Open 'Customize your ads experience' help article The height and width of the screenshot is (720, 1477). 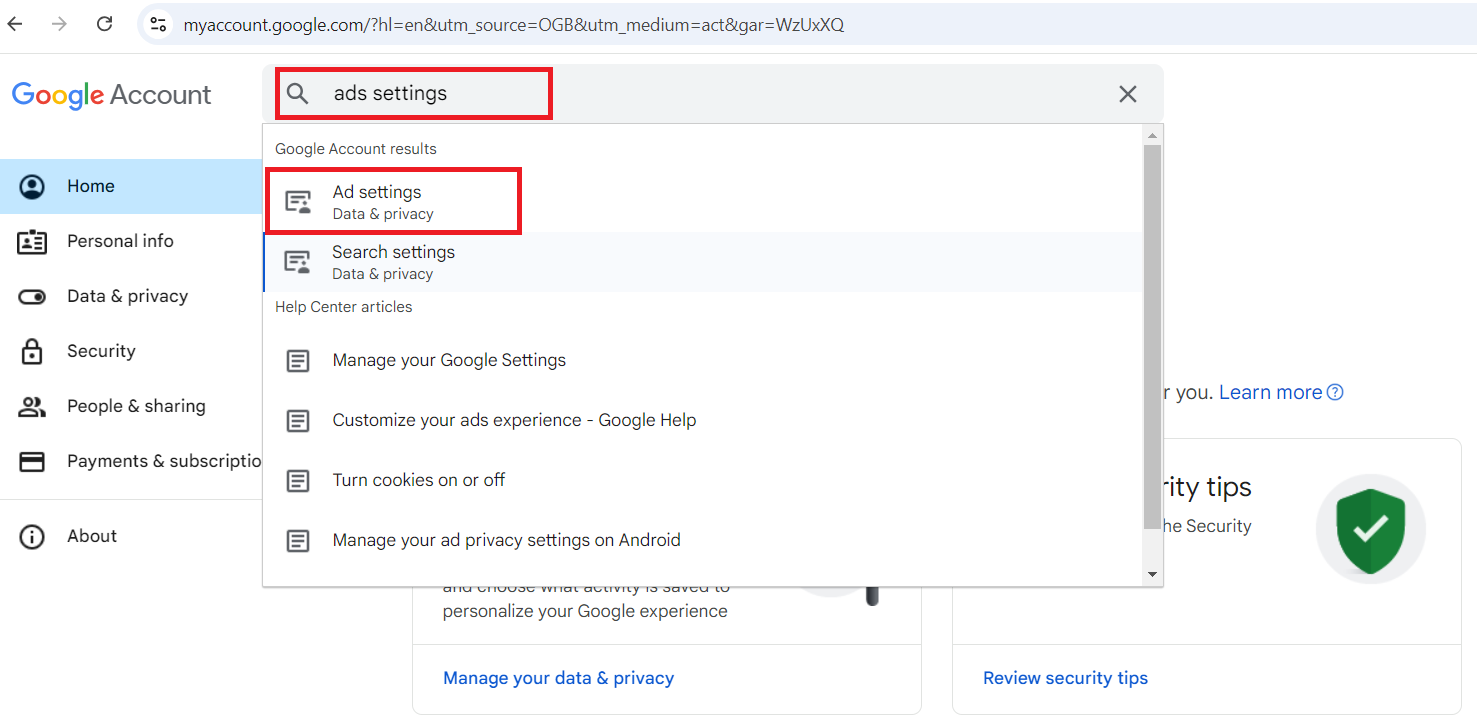[x=704, y=420]
